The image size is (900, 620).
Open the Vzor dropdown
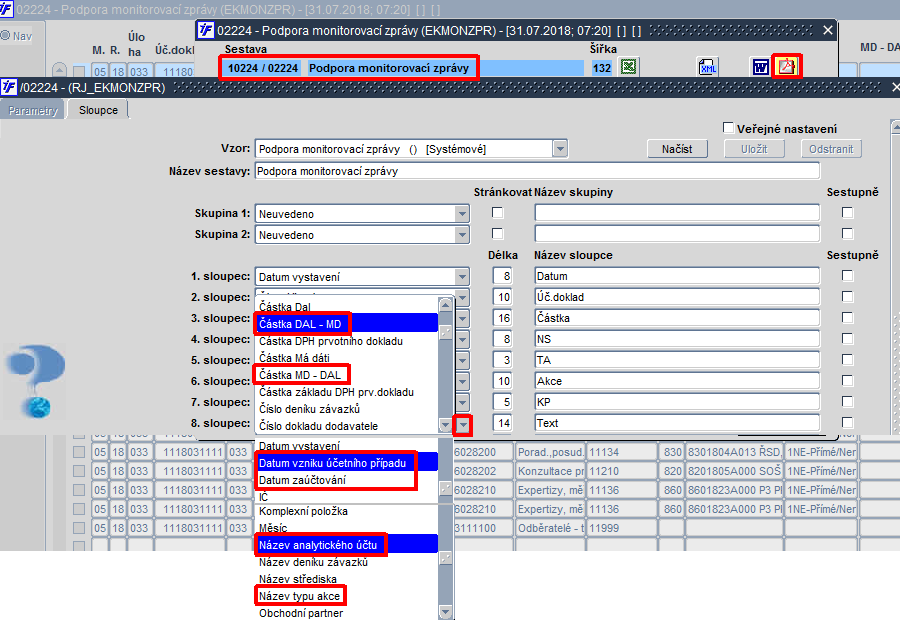[x=560, y=149]
